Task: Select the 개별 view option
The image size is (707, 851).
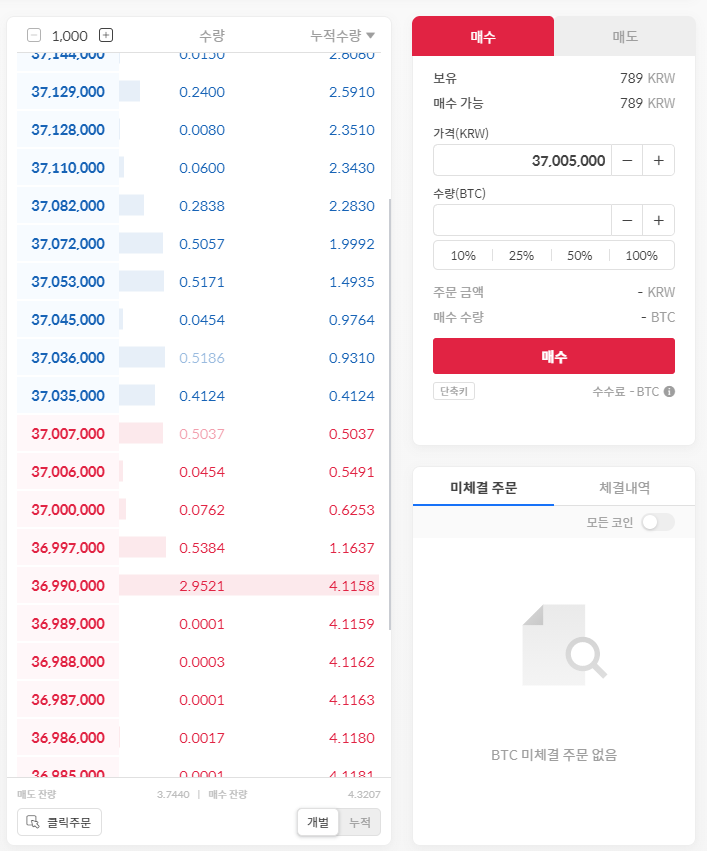Action: [x=318, y=822]
